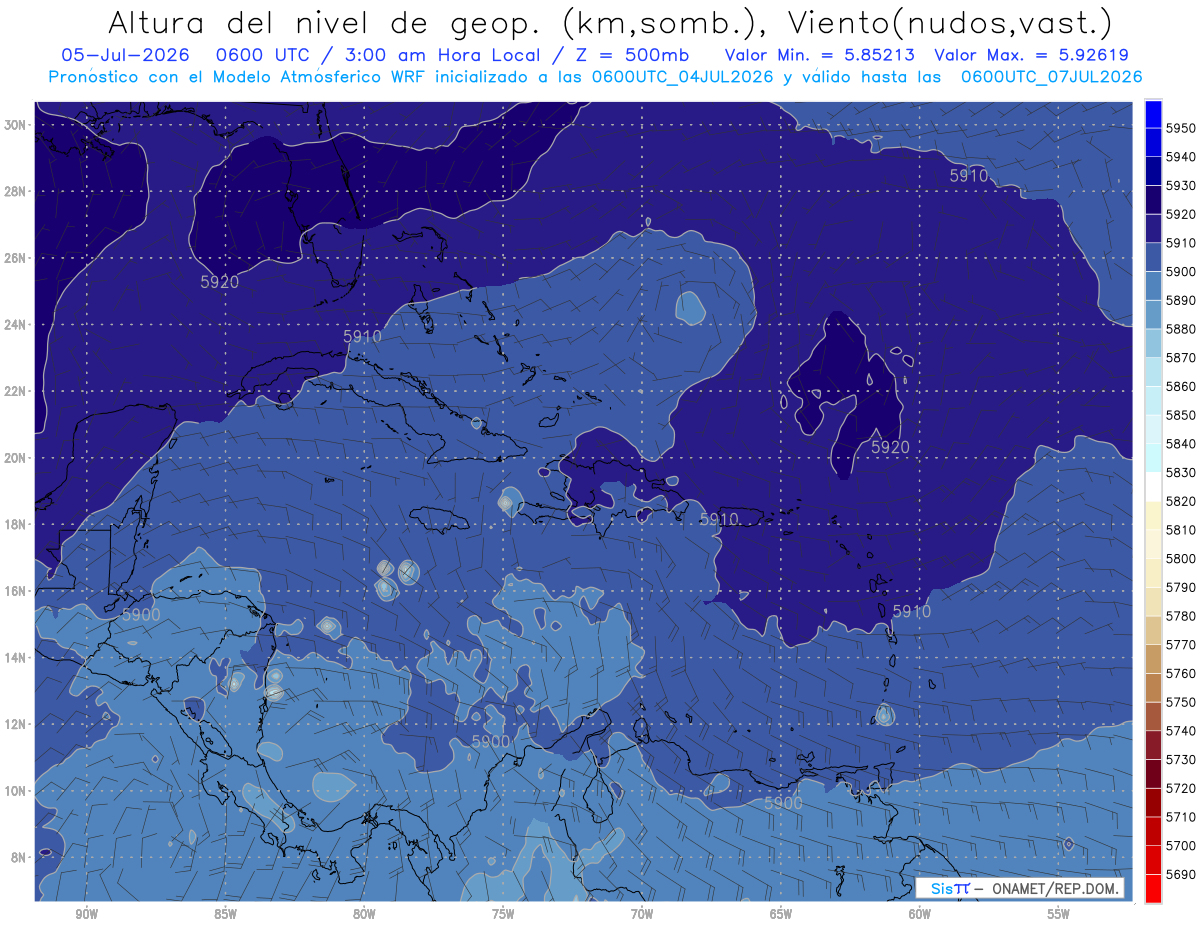
Task: Click the 18N latitude axis label
Action: [15, 524]
